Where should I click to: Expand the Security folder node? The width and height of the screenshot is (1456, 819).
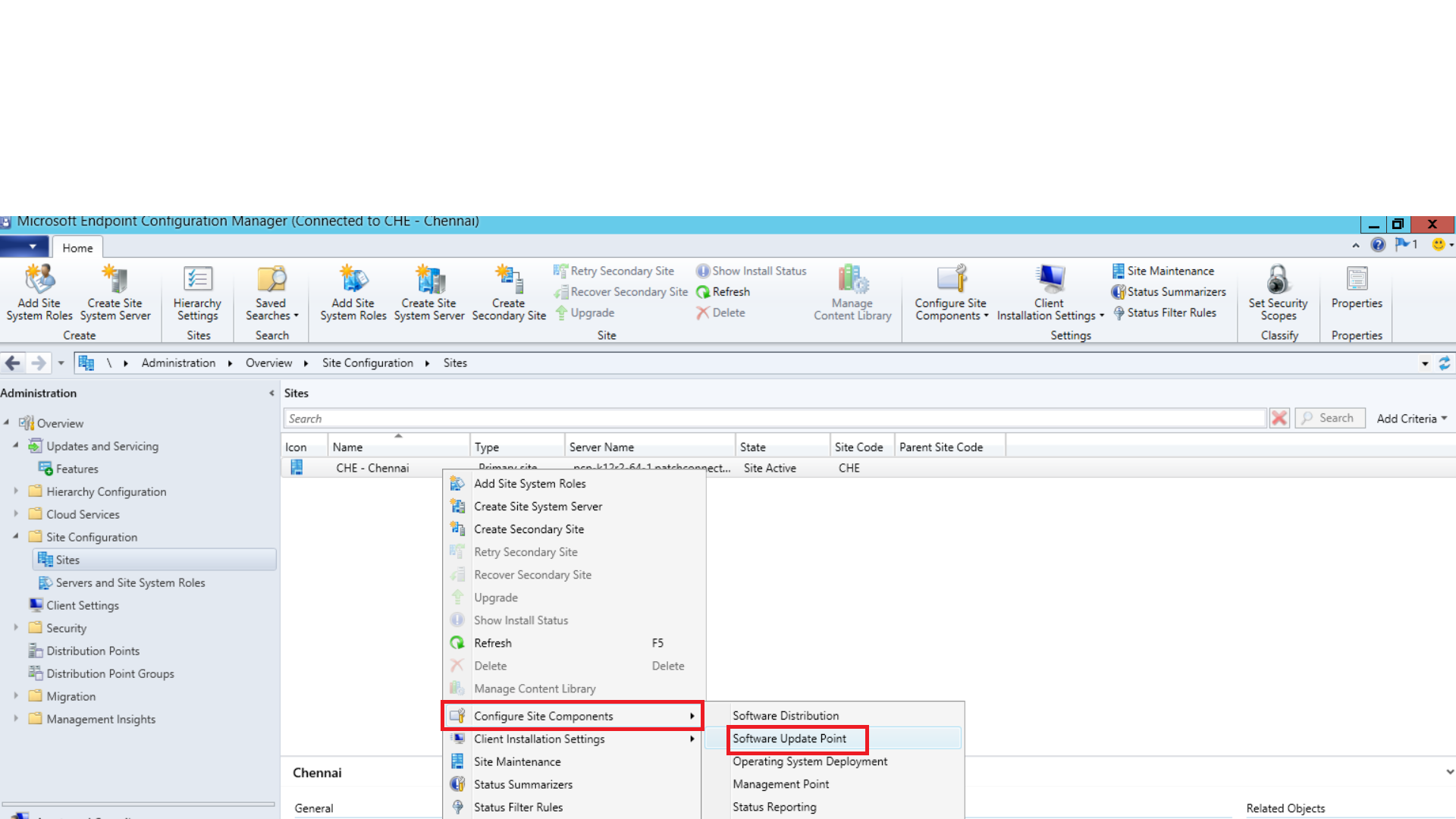tap(16, 628)
